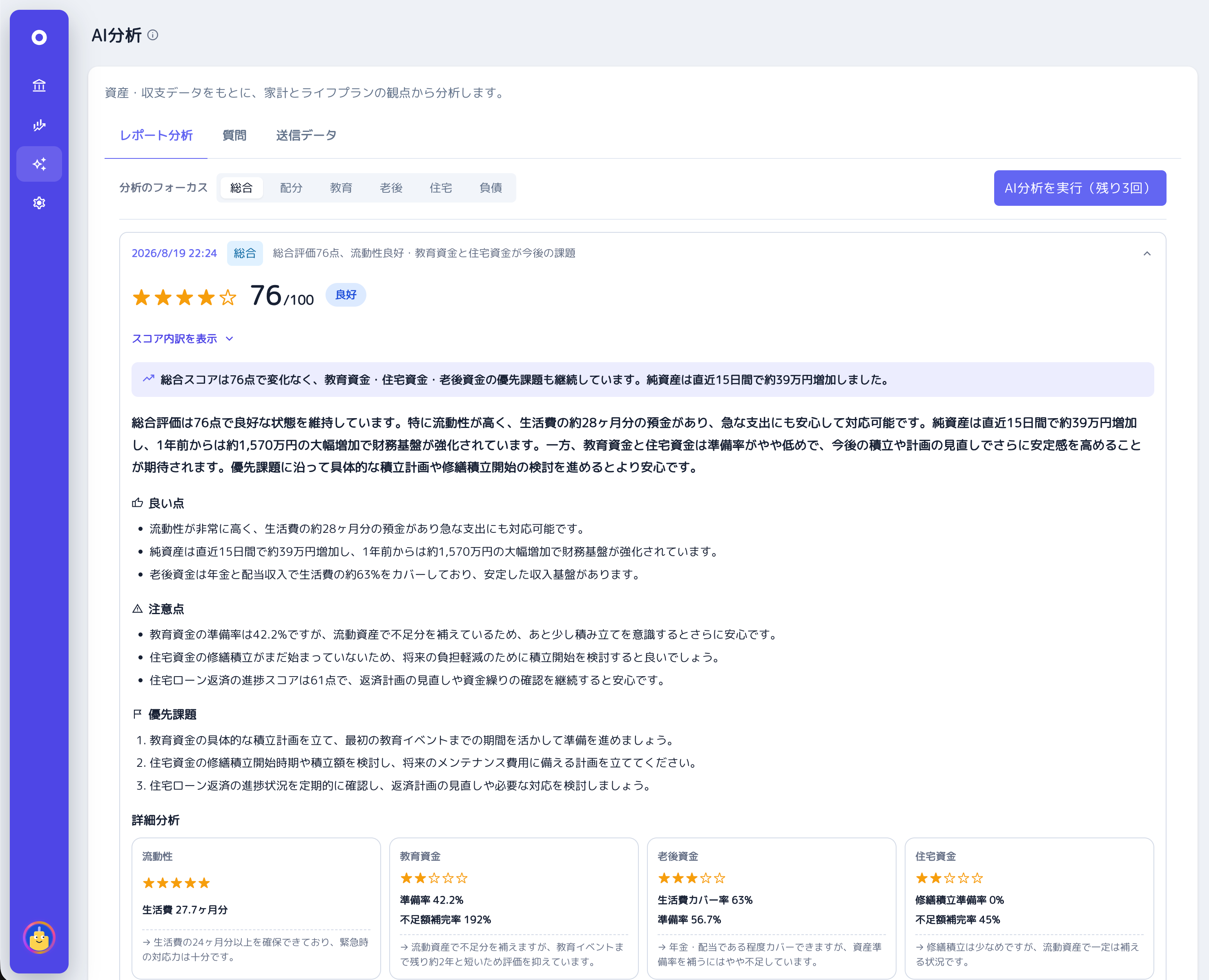This screenshot has width=1209, height=980.
Task: Select the AI sparkle sidebar icon
Action: (x=39, y=164)
